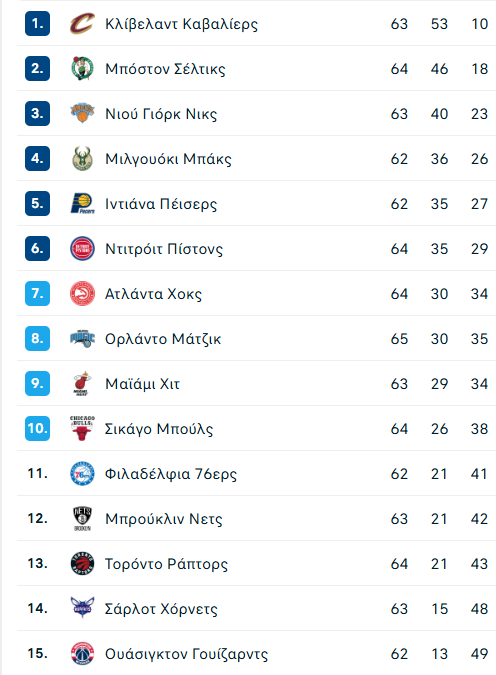496x675 pixels.
Task: Click the Orlando Magic logo
Action: coord(82,339)
